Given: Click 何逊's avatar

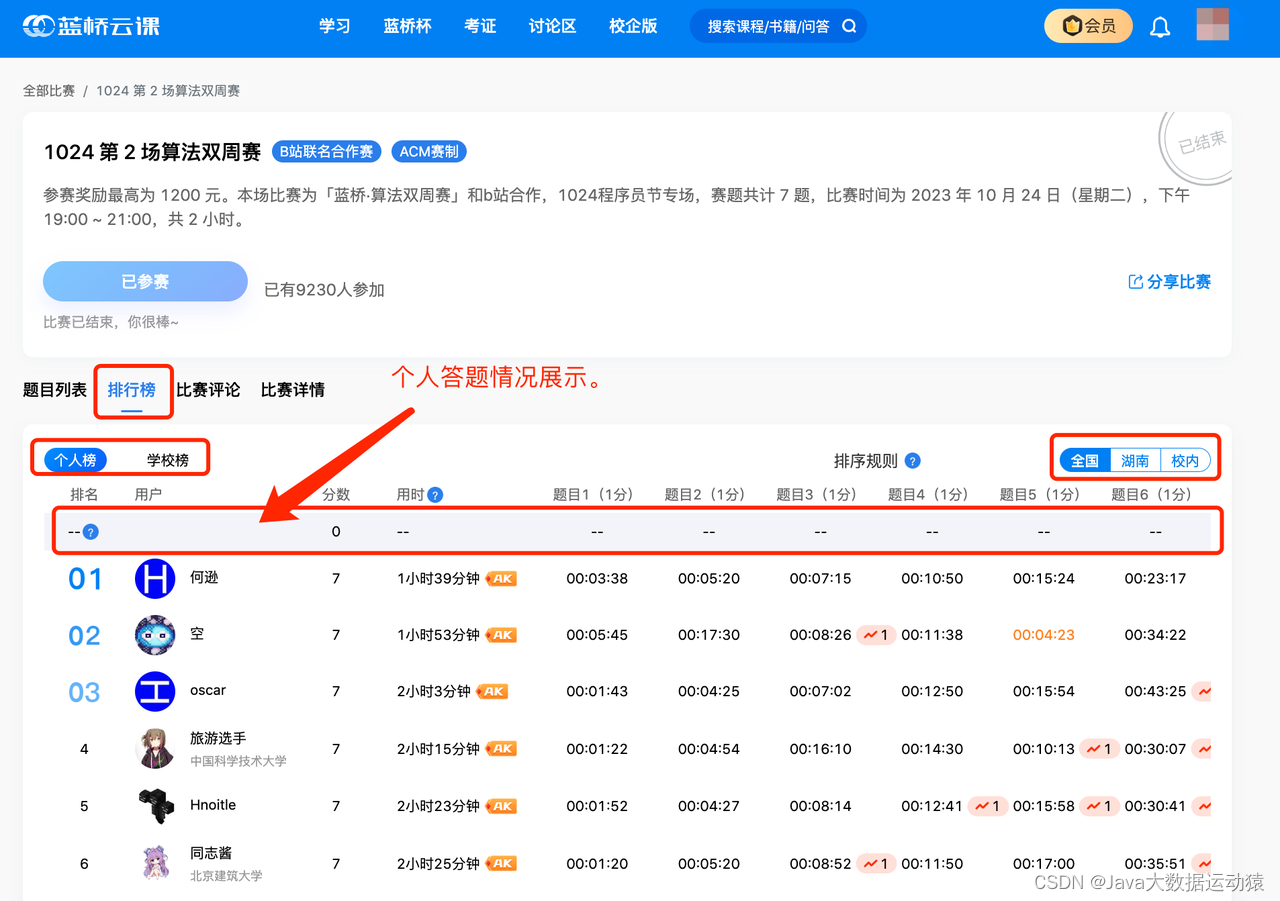Looking at the screenshot, I should [155, 579].
